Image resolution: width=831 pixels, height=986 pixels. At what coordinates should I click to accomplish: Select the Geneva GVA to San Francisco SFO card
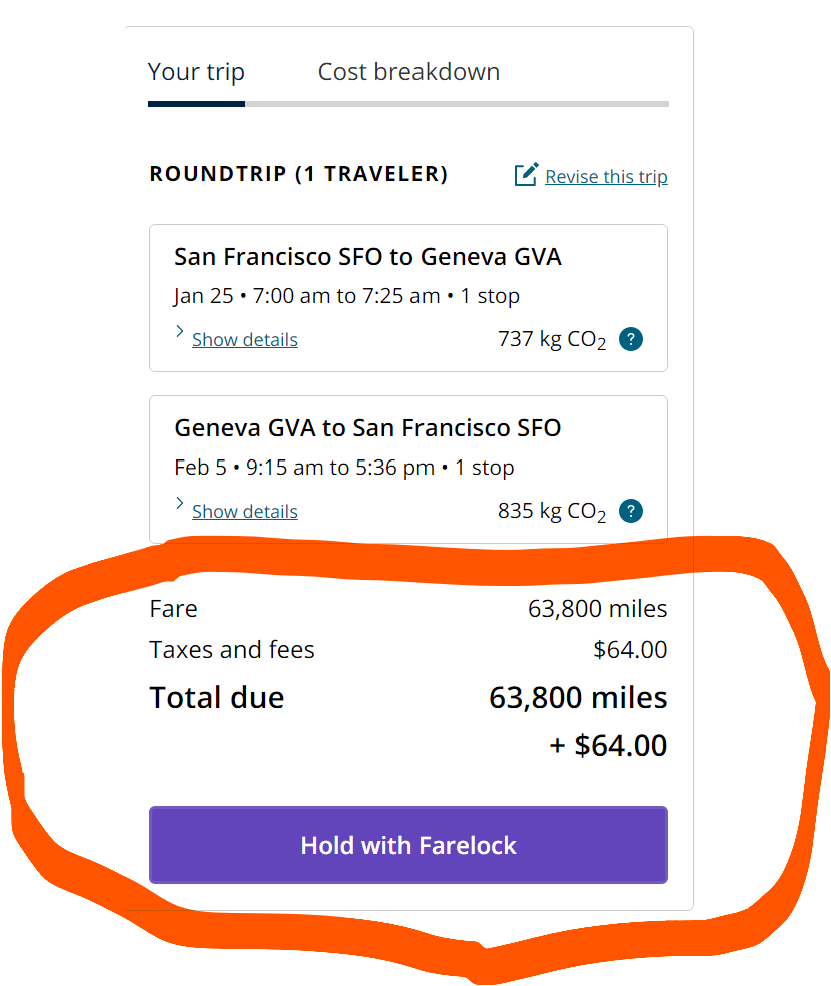(x=409, y=469)
